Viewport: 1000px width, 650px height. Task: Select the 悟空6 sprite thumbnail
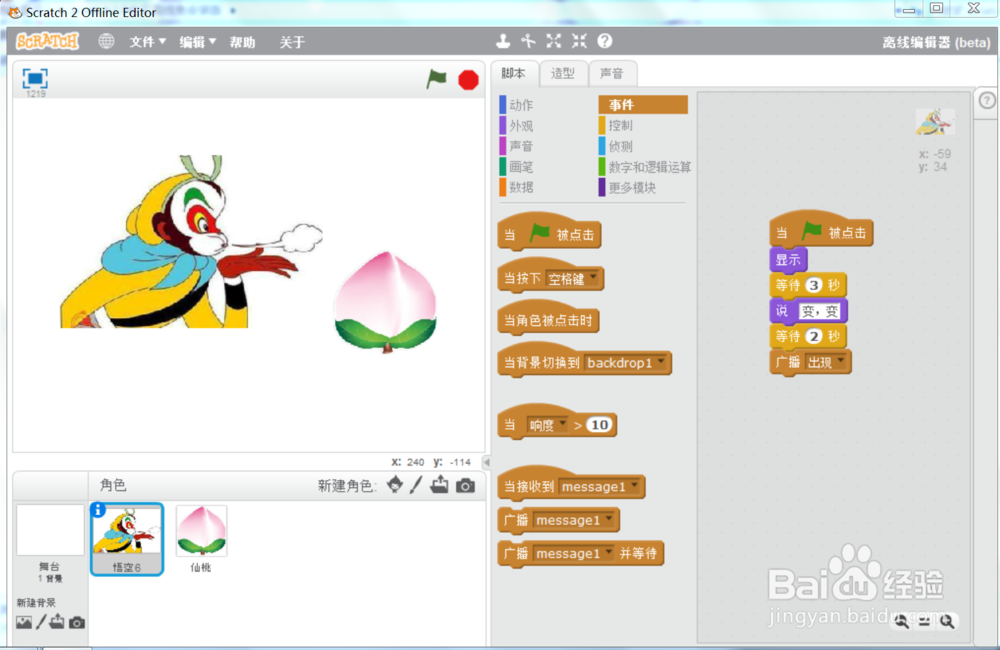tap(127, 538)
